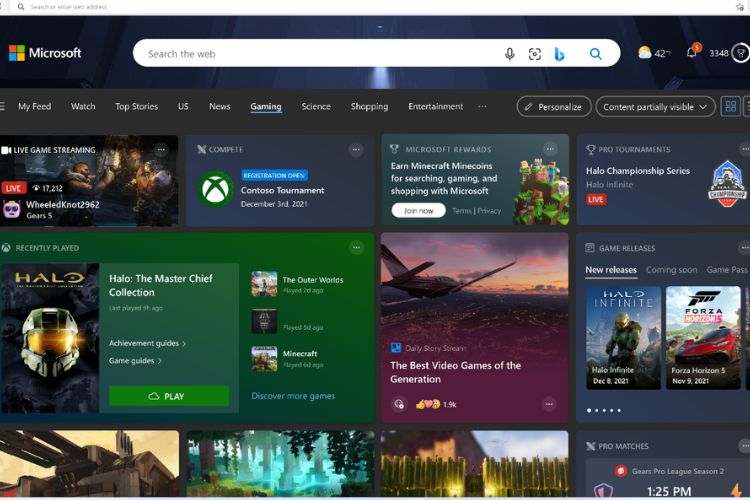Open Rewards points 3348 badge
This screenshot has height=500, width=750.
click(x=729, y=53)
